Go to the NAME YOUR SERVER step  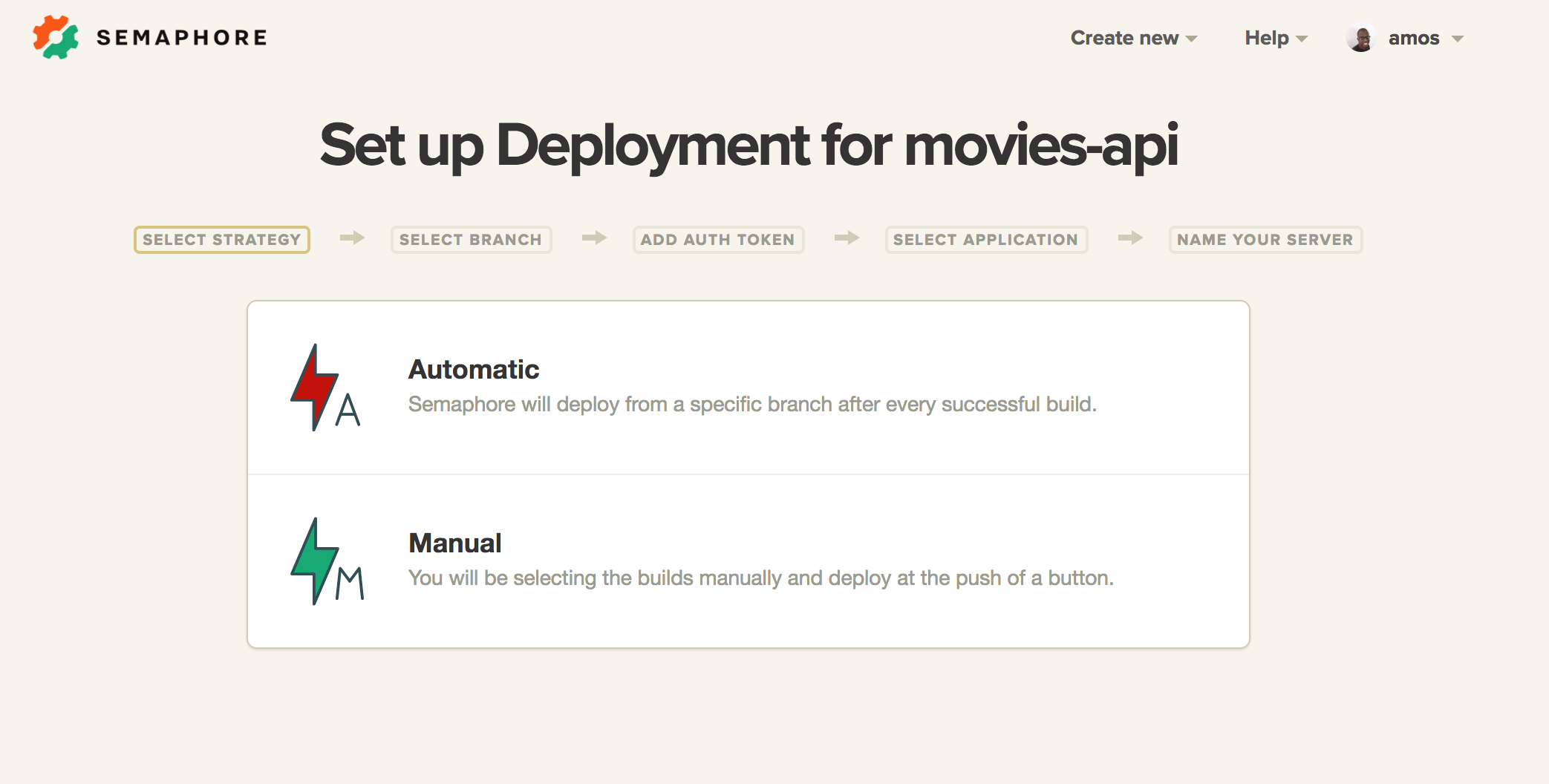1265,240
